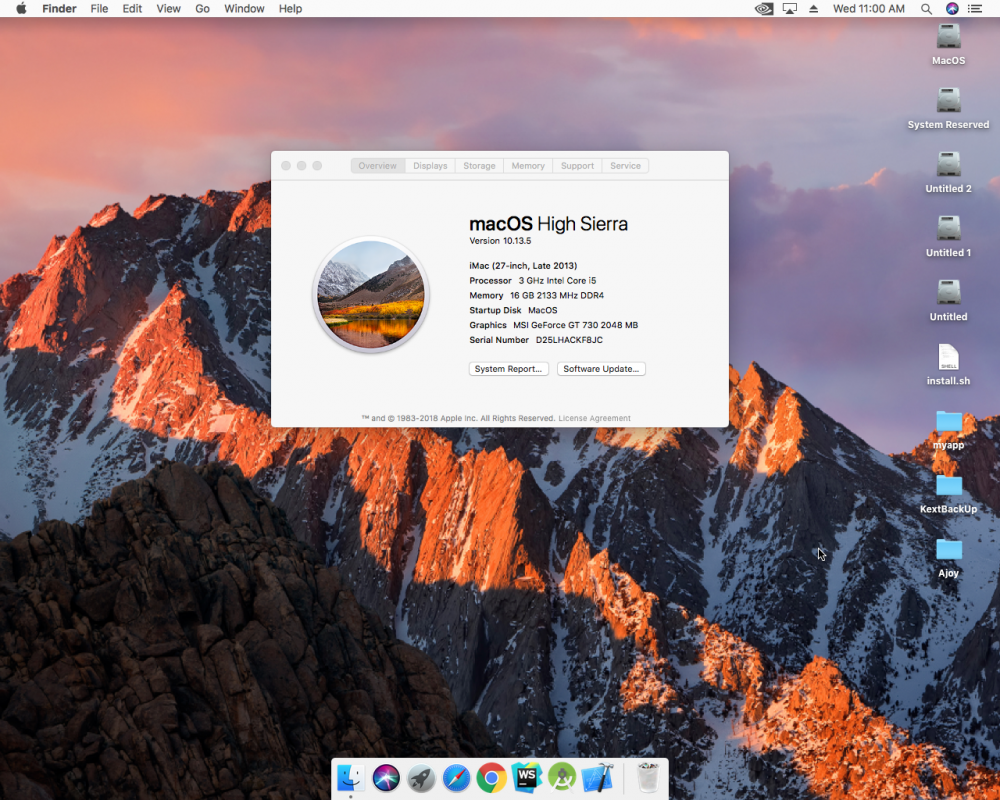Switch to the Memory tab
1000x800 pixels.
(x=528, y=166)
